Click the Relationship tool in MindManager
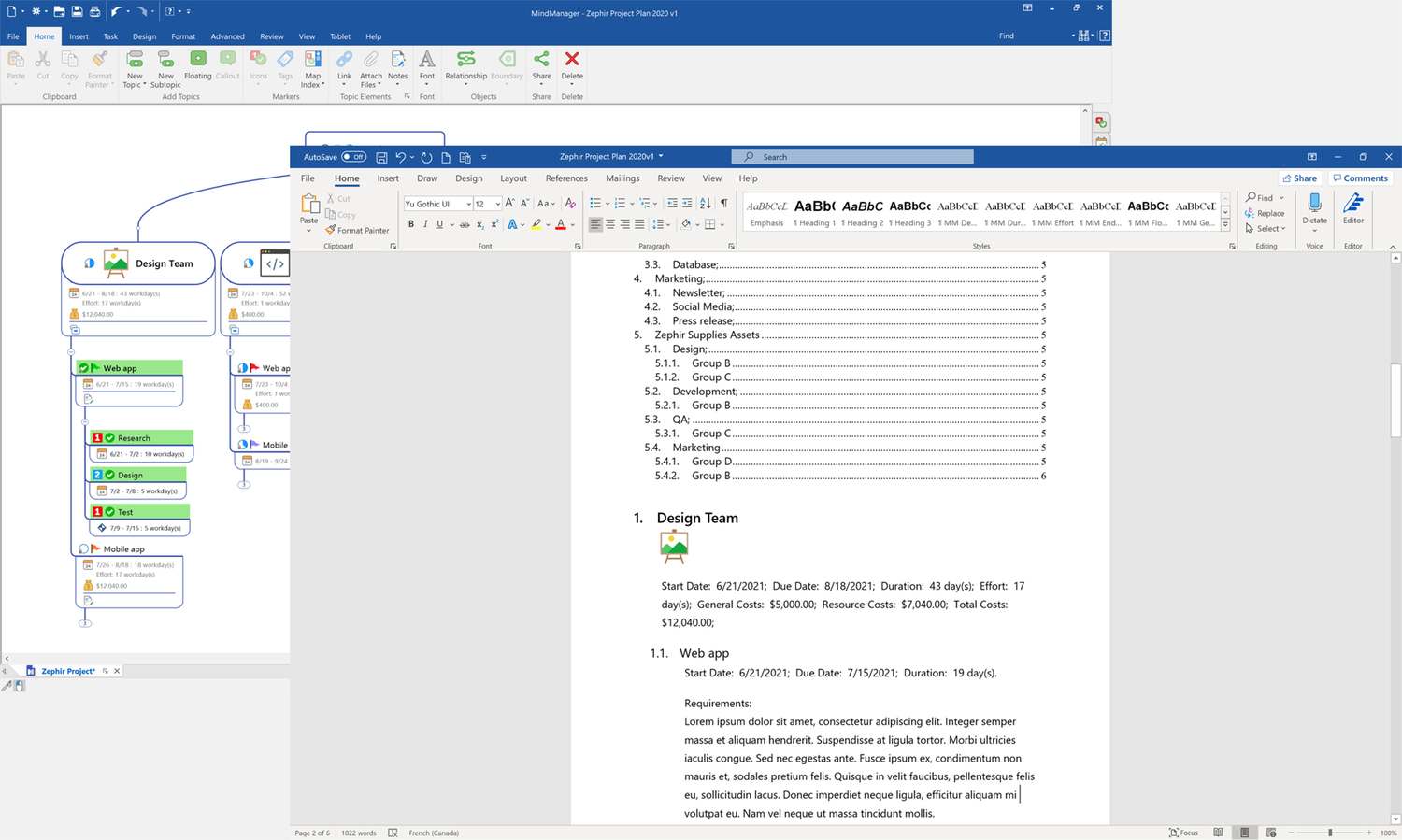This screenshot has height=840, width=1402. tap(465, 68)
